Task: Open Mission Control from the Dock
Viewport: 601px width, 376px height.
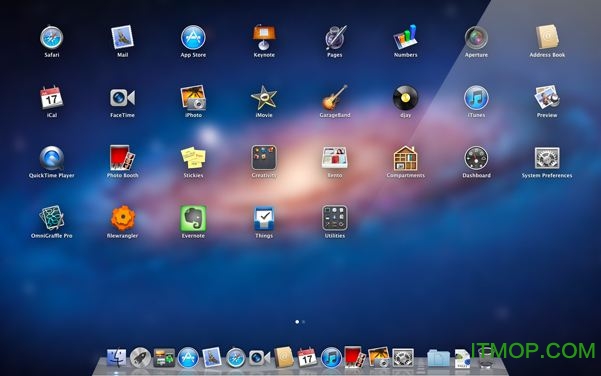Action: tap(164, 358)
